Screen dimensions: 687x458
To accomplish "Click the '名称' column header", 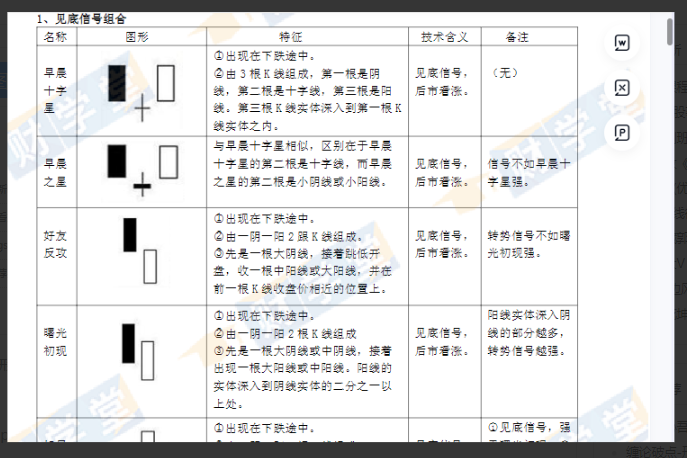I will click(56, 36).
